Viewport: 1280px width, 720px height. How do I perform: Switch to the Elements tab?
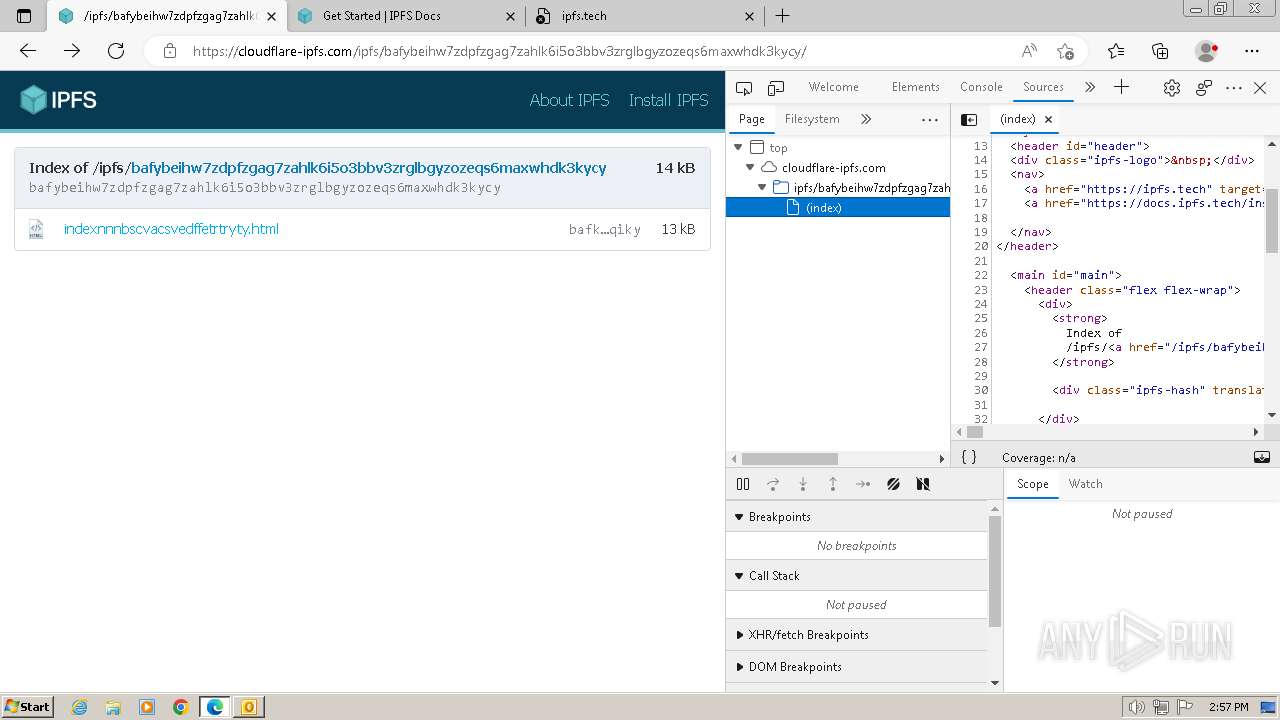click(915, 87)
